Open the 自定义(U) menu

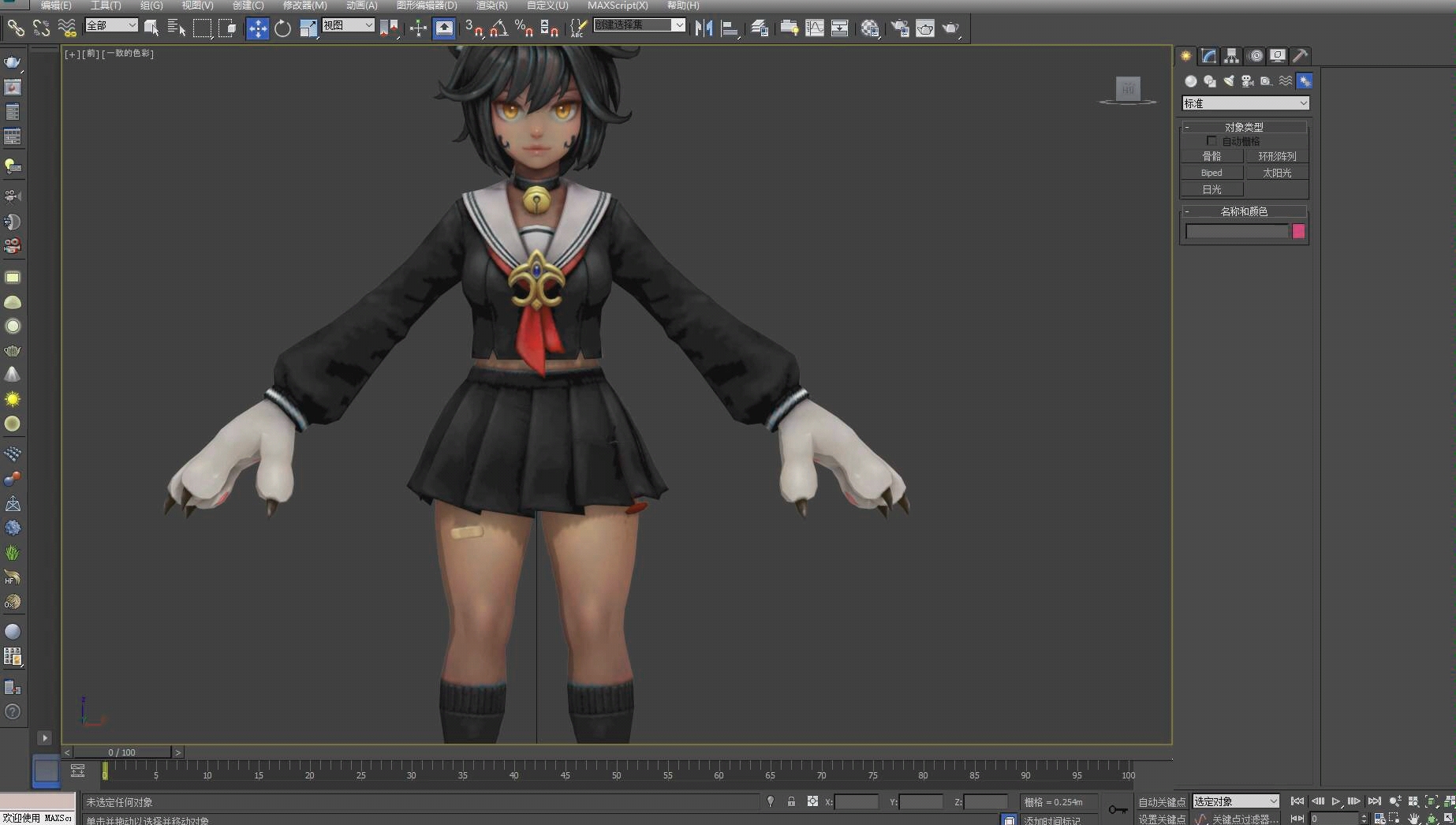[x=544, y=6]
